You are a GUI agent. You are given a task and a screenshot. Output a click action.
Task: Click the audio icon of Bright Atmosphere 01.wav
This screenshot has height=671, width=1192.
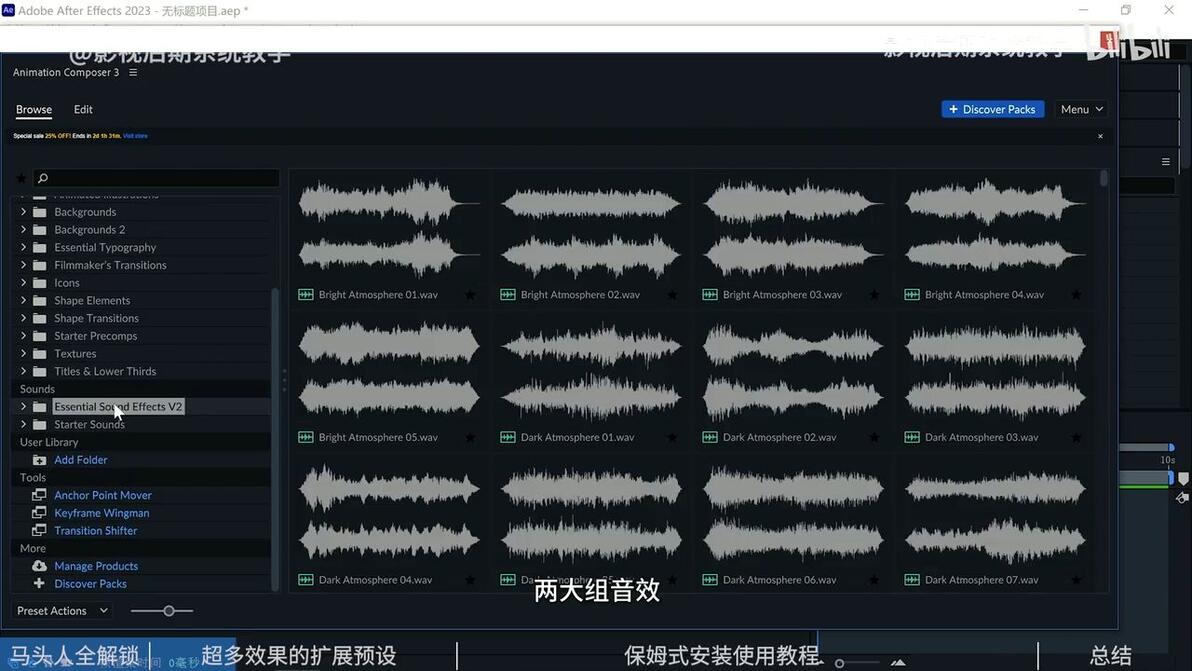[306, 295]
